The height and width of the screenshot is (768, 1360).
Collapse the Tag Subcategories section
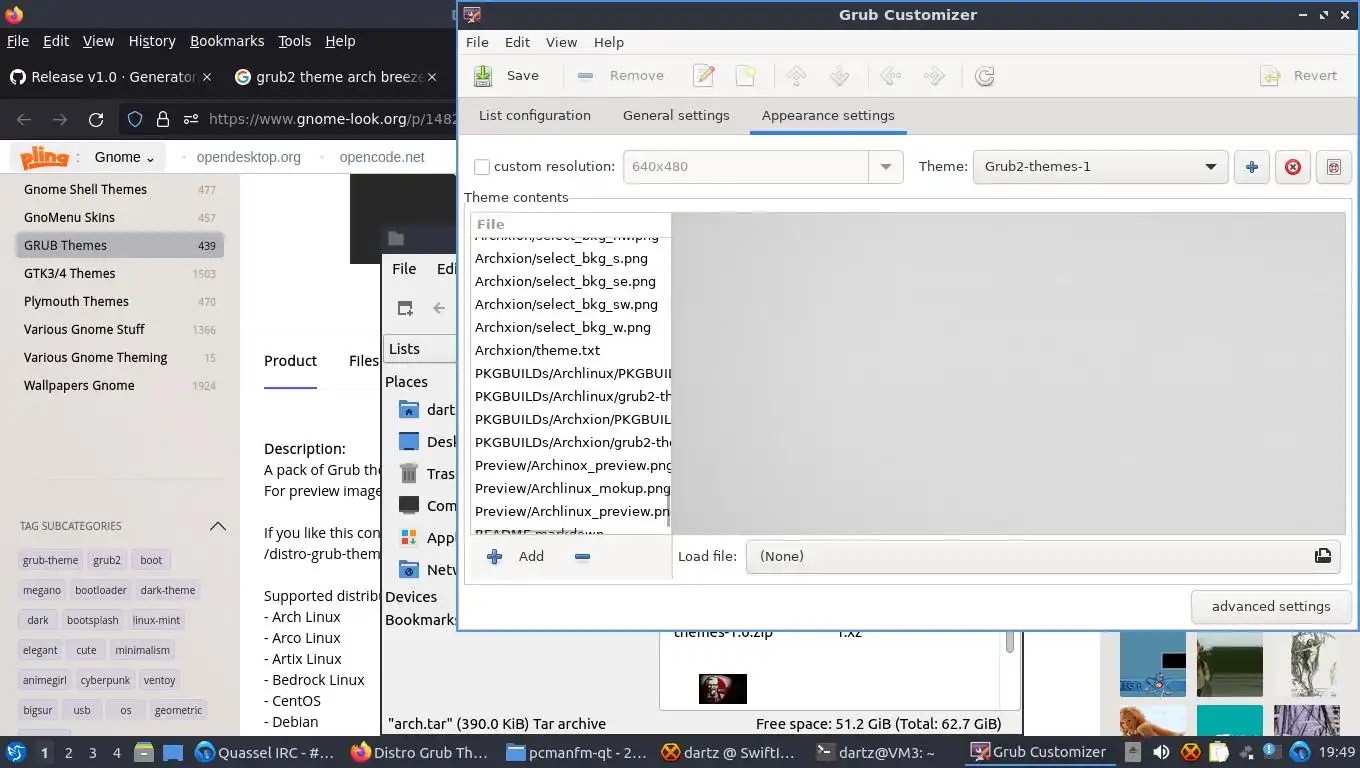[217, 526]
